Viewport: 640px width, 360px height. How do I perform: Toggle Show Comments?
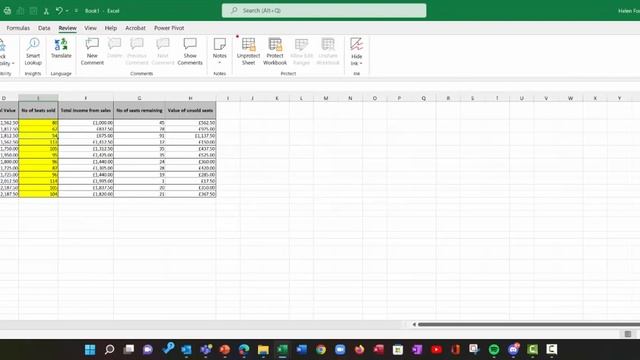(190, 51)
